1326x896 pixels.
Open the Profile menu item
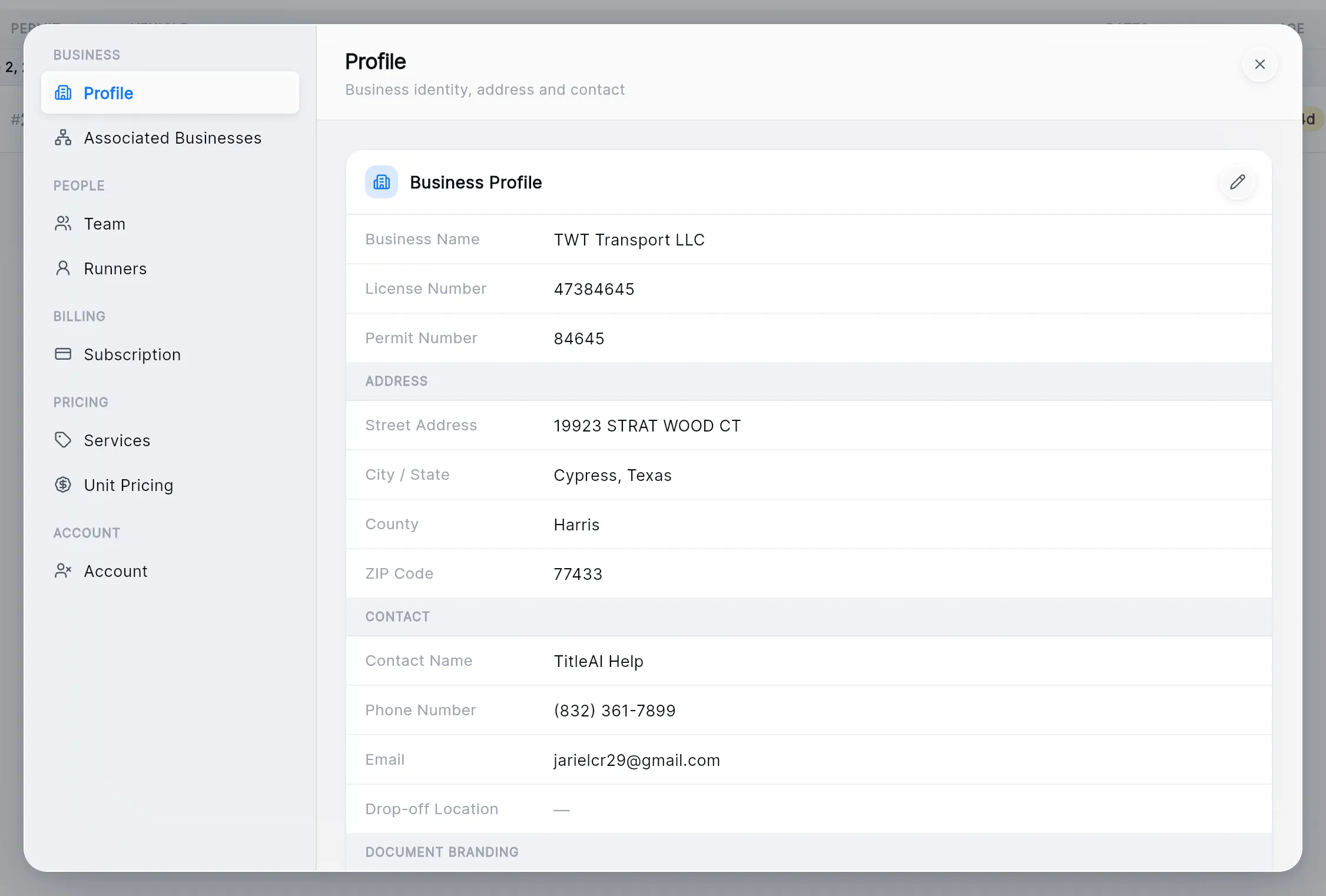point(170,93)
